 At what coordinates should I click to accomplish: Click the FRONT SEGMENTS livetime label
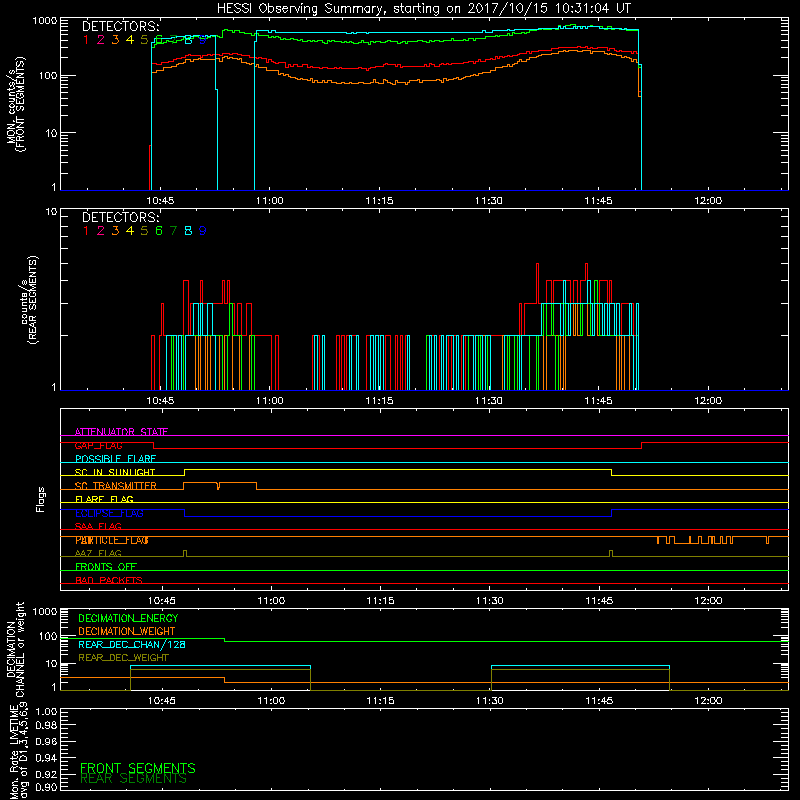click(138, 768)
